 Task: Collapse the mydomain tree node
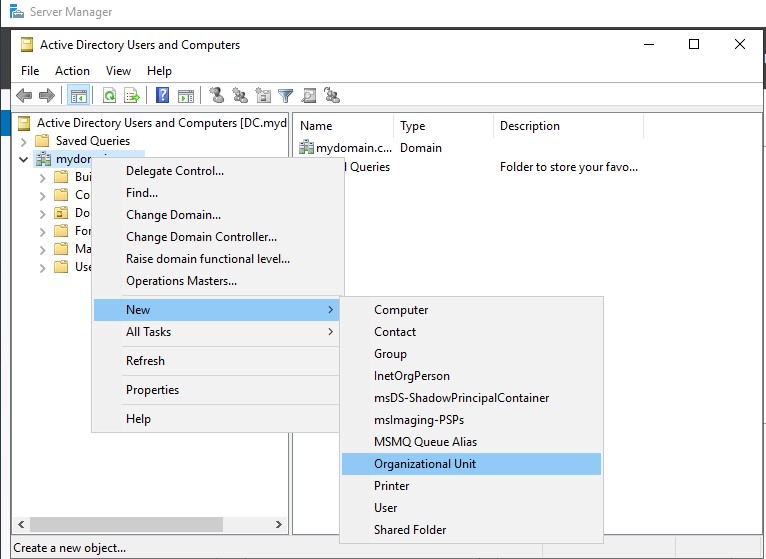pyautogui.click(x=23, y=159)
